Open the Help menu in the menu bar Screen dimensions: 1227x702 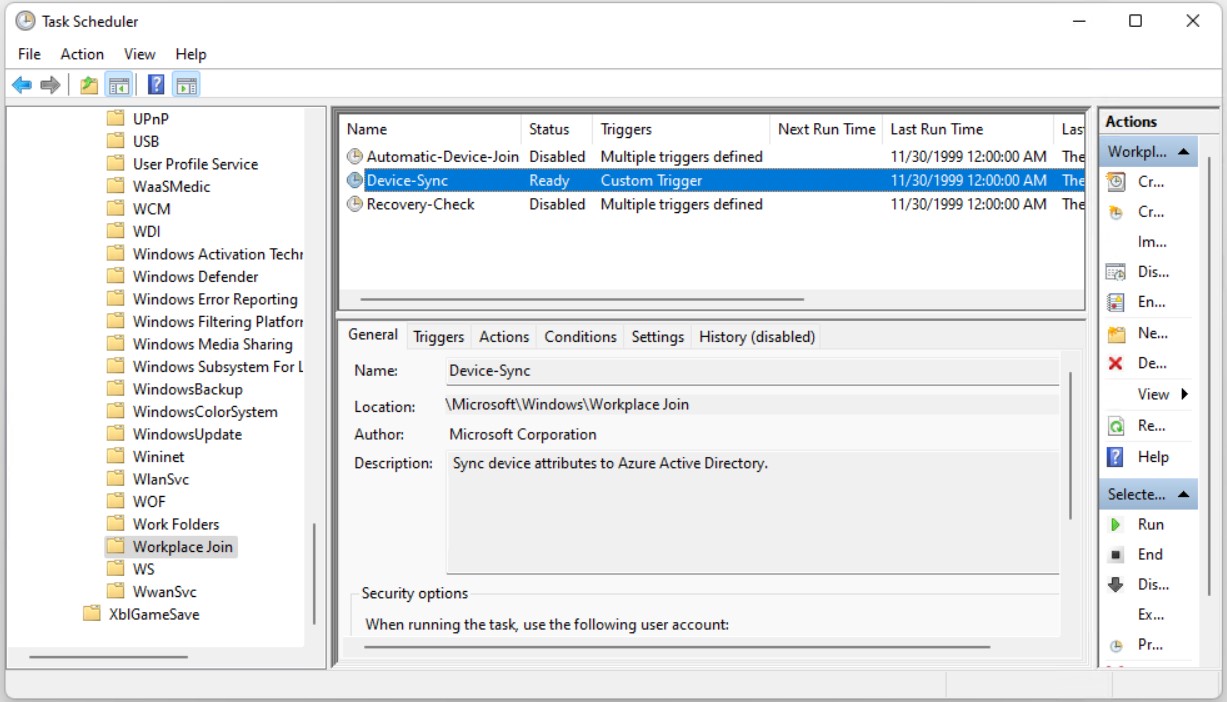(x=191, y=54)
